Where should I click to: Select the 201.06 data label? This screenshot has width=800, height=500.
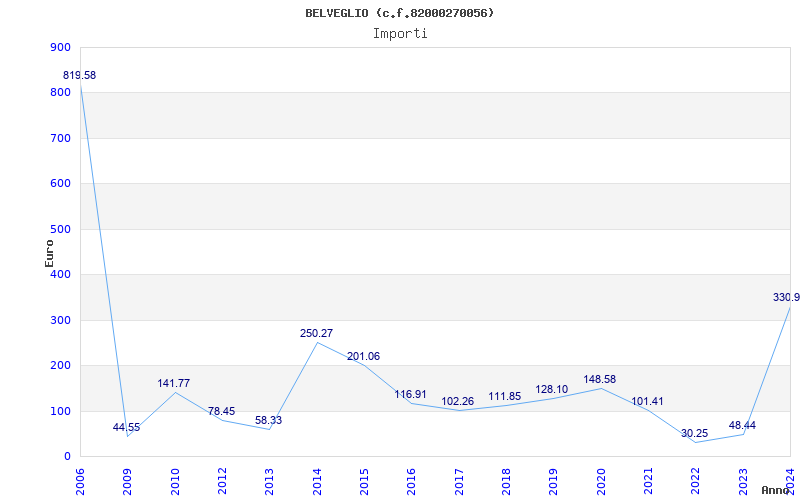pyautogui.click(x=363, y=356)
